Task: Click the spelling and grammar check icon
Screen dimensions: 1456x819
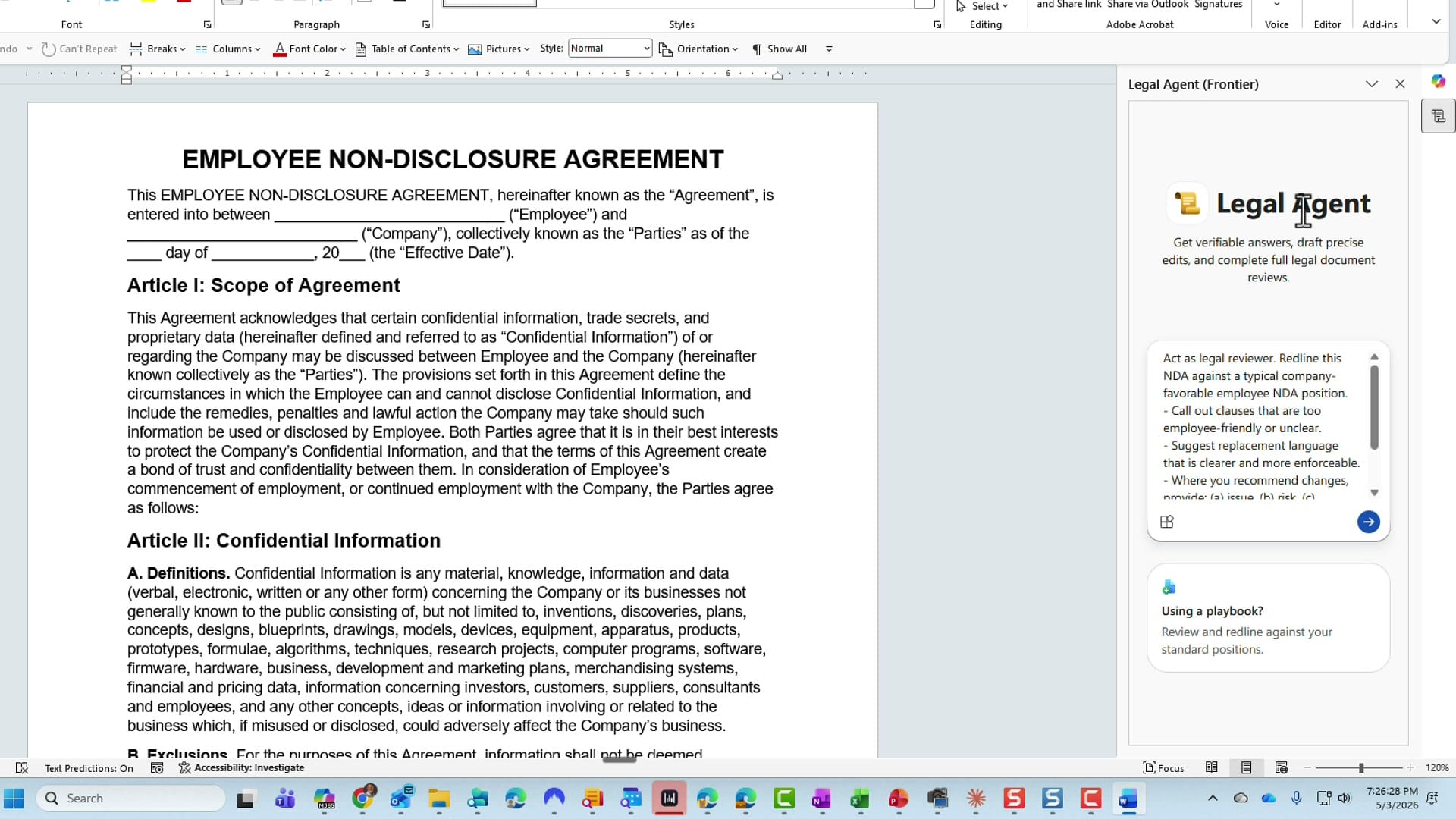Action: (x=22, y=768)
